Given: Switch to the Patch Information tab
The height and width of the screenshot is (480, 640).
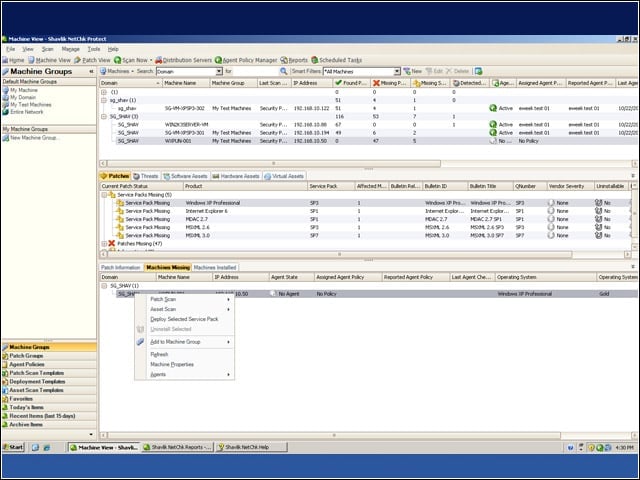Looking at the screenshot, I should [x=121, y=267].
